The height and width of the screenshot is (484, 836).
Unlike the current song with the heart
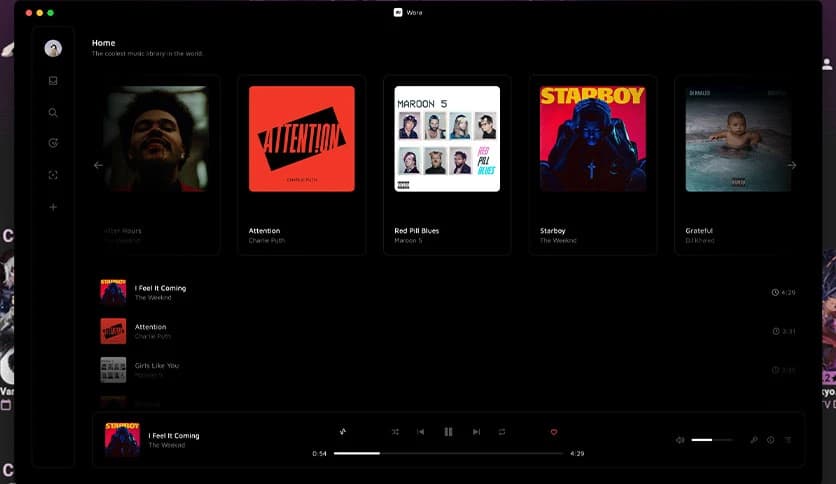(x=554, y=432)
